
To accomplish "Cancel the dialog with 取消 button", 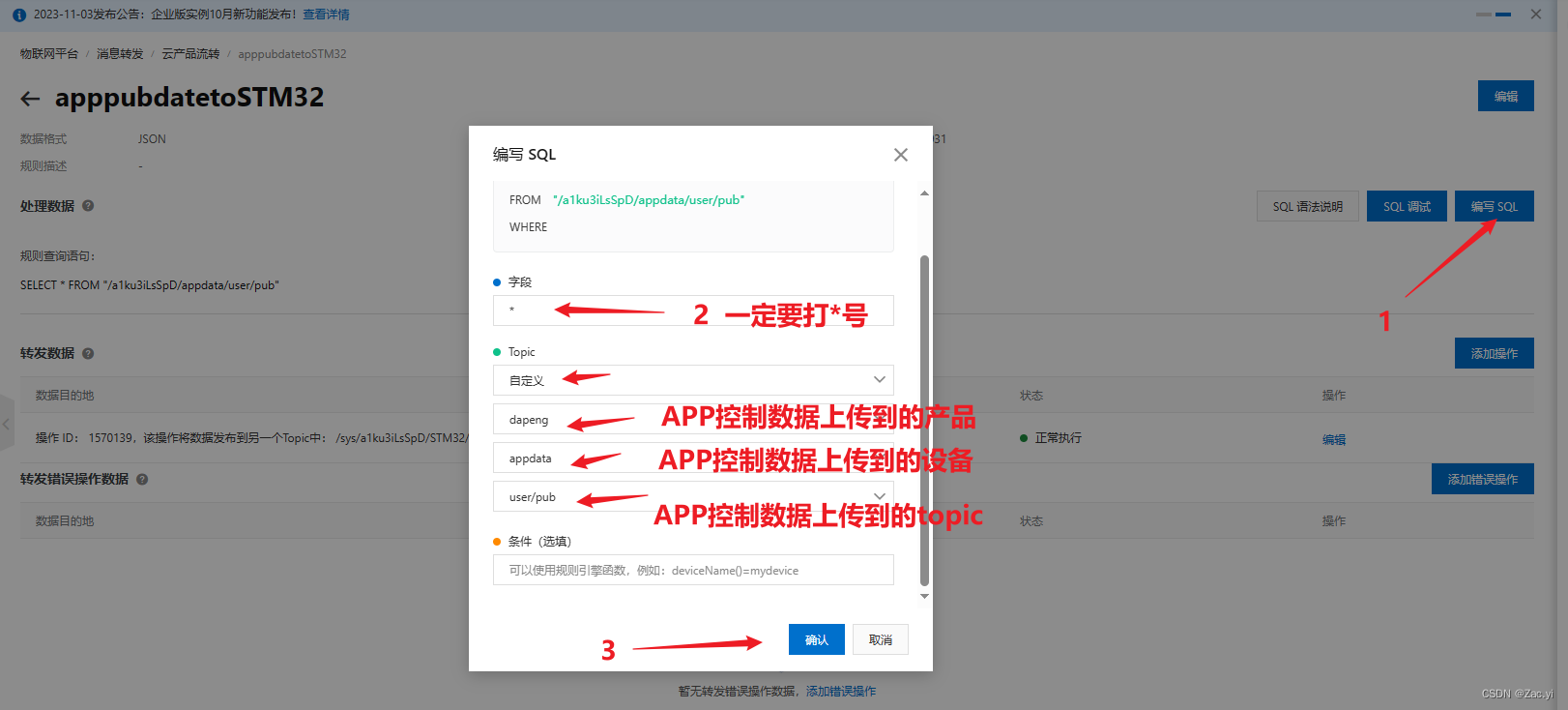I will point(881,639).
